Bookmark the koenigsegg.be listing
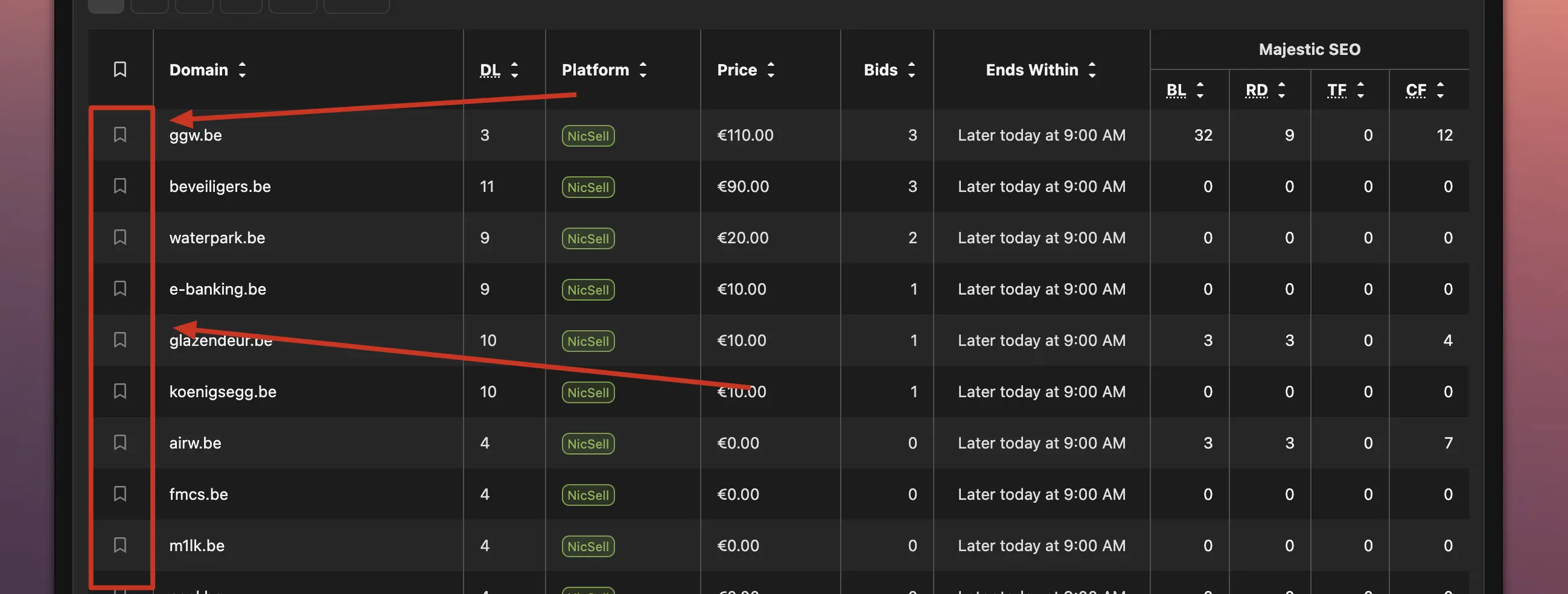 pyautogui.click(x=120, y=391)
